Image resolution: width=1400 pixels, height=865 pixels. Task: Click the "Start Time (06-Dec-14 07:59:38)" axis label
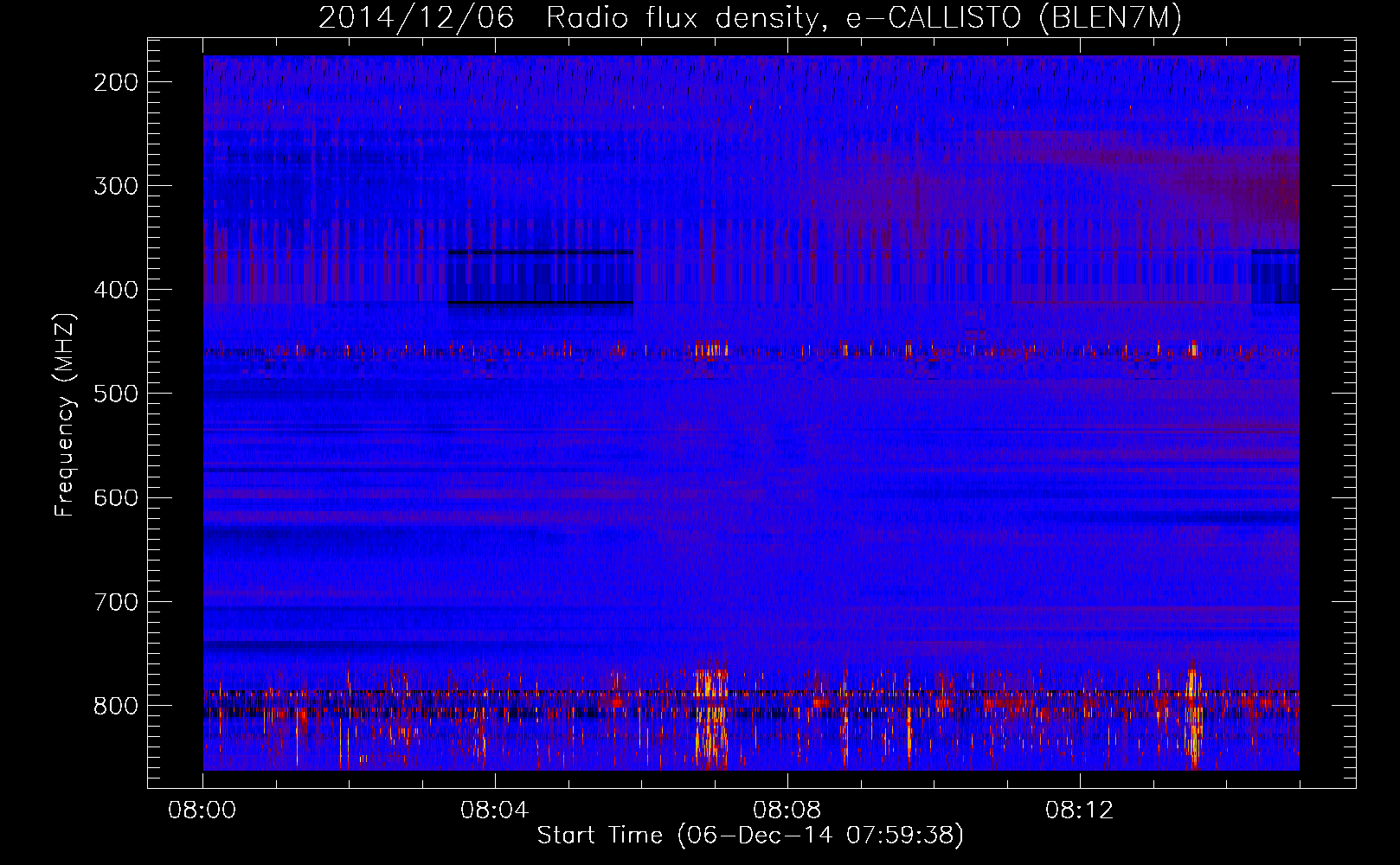click(x=750, y=836)
